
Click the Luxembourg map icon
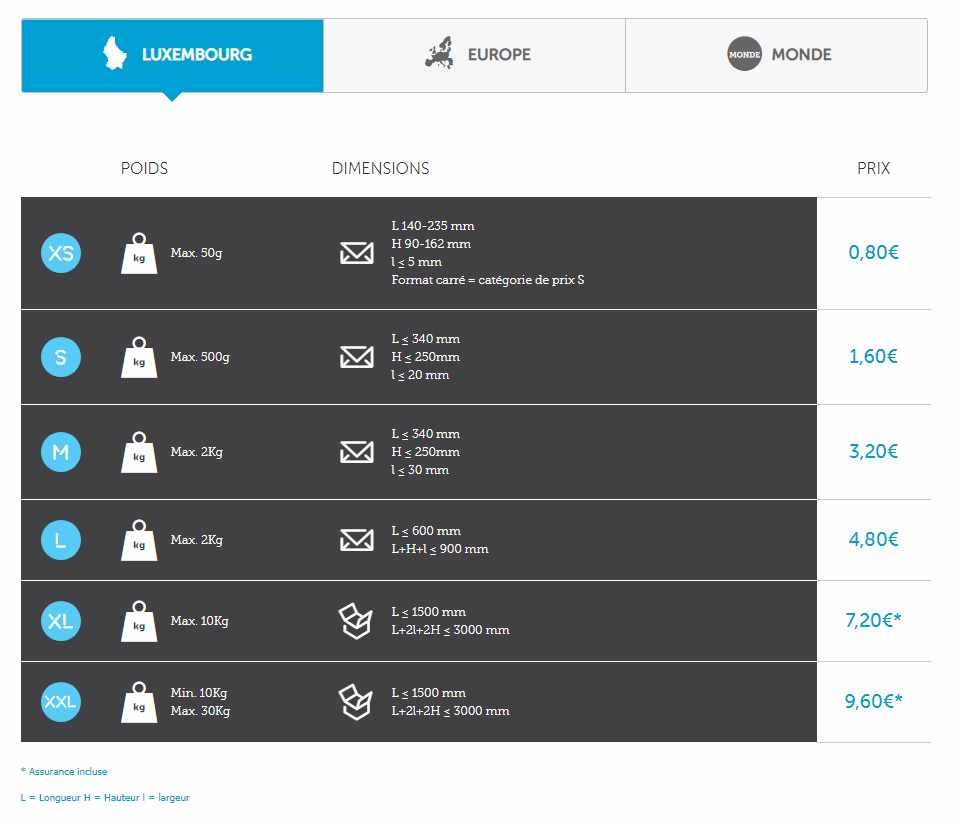[114, 53]
